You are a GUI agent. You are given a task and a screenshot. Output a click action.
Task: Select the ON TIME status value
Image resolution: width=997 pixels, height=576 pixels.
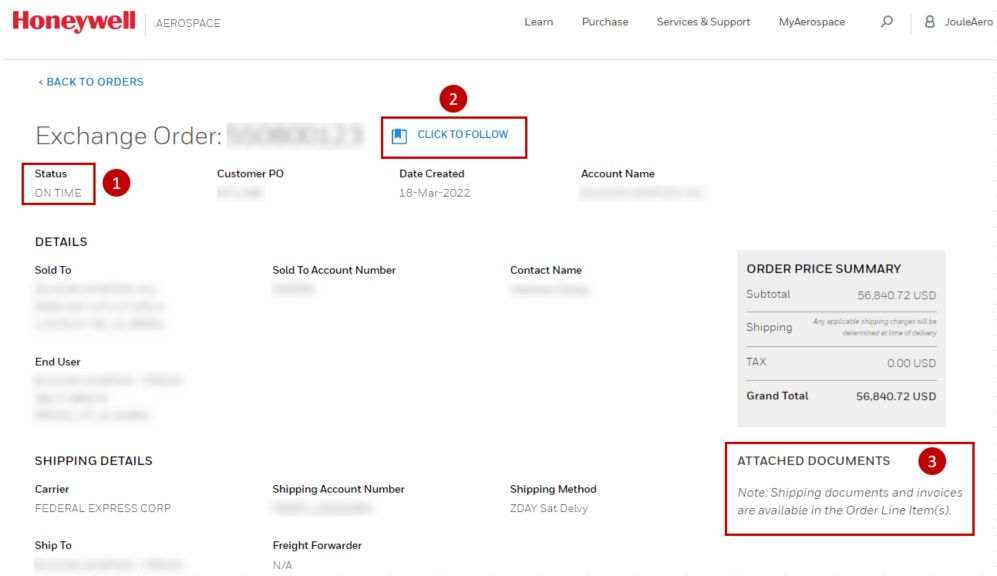(x=58, y=193)
